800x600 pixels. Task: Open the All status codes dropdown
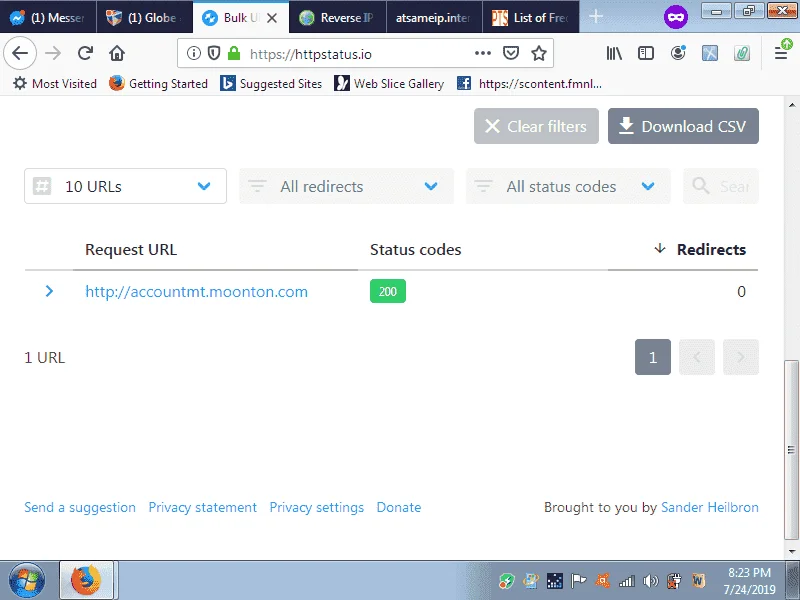click(x=568, y=186)
